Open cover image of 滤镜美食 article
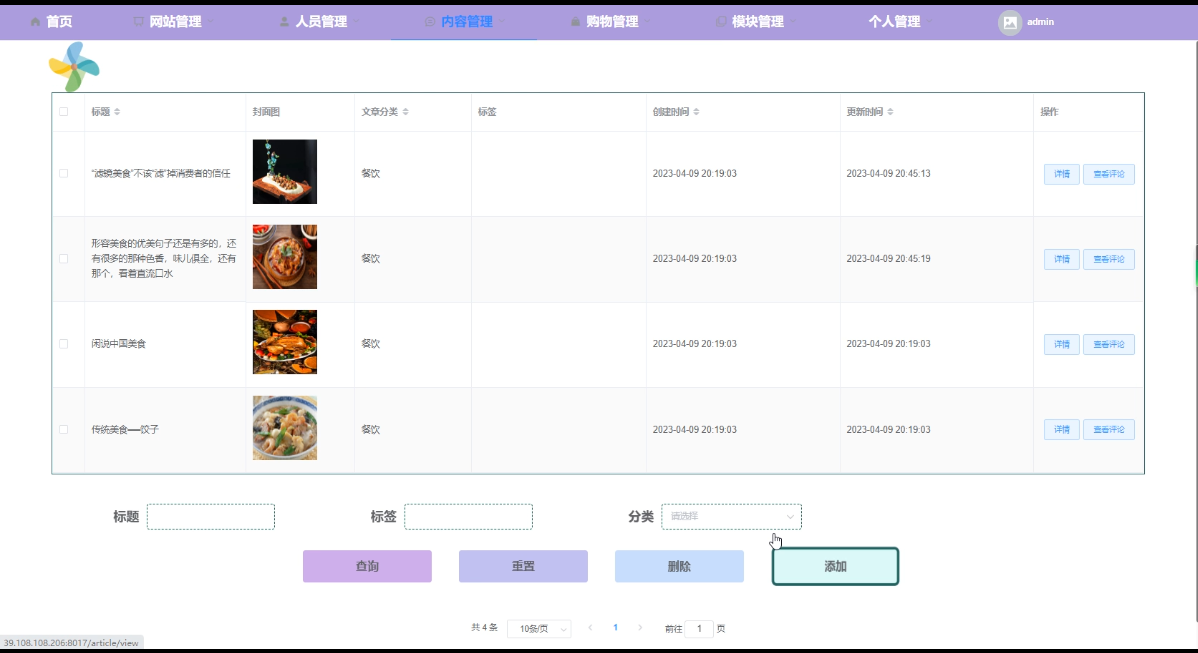Screen dimensions: 1198x653 [x=285, y=172]
